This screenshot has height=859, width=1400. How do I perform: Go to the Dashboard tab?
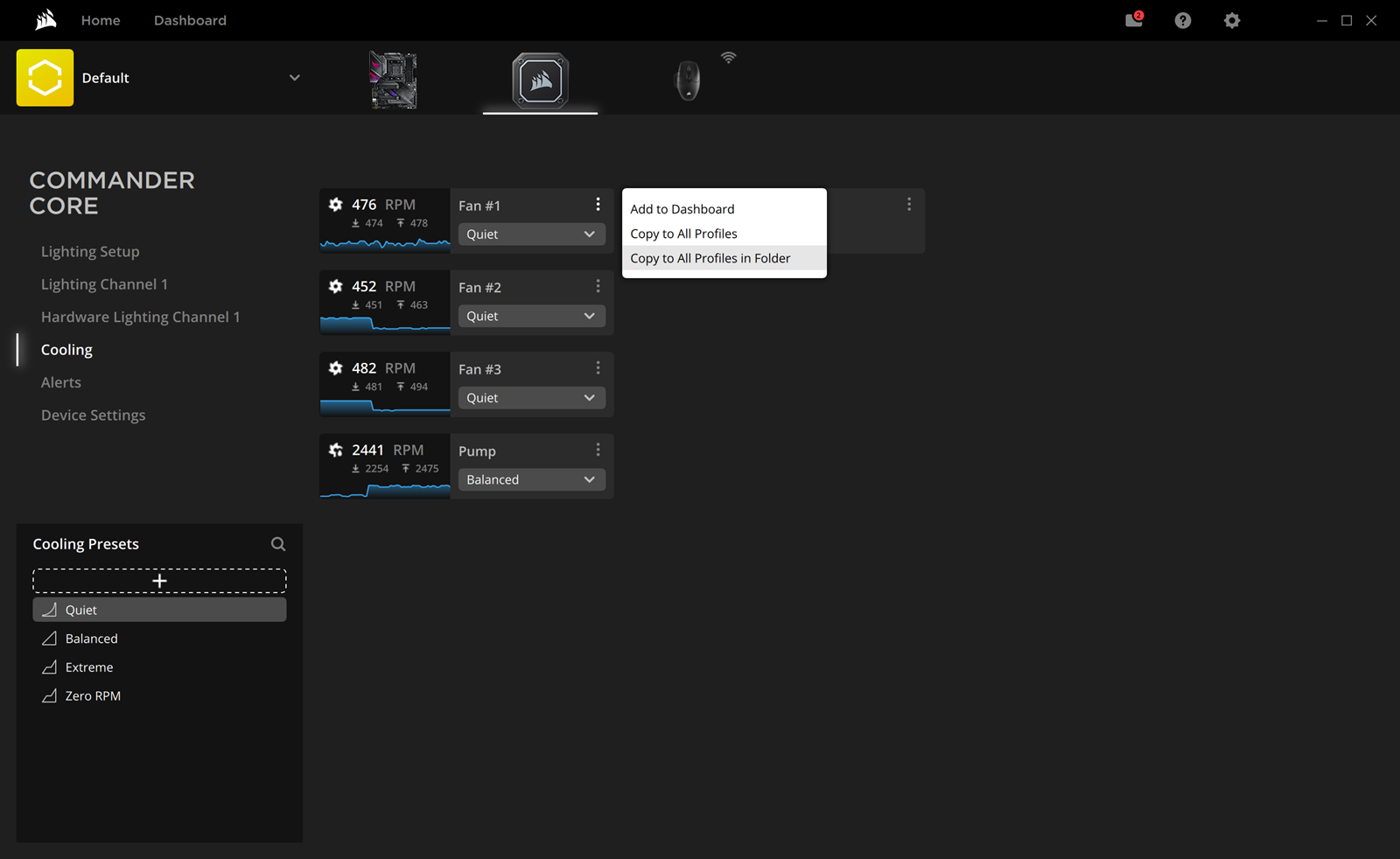190,20
